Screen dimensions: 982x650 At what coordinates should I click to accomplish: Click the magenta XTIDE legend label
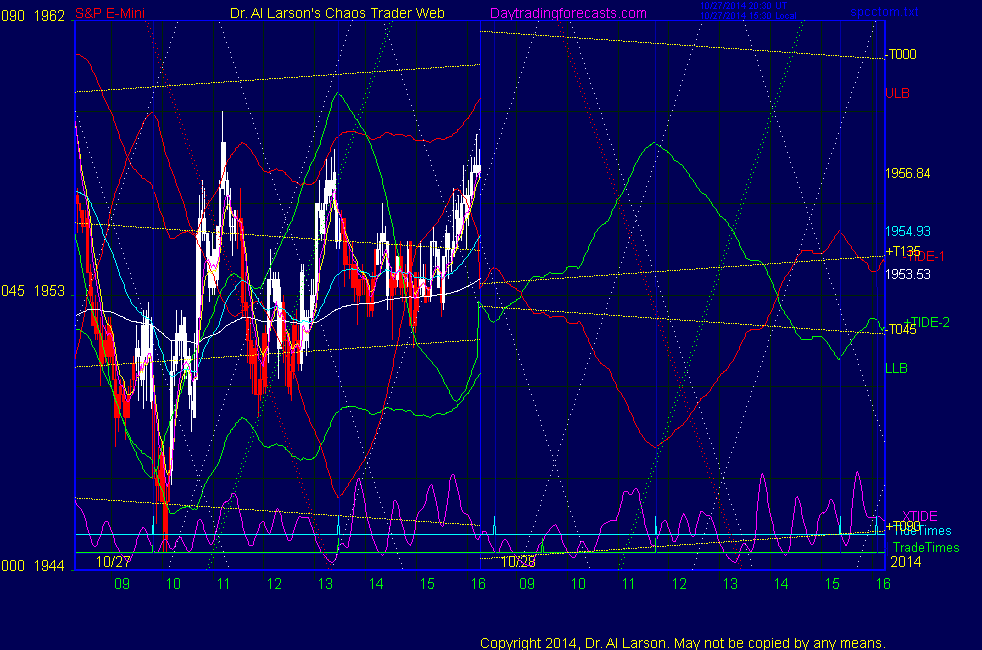coord(919,516)
